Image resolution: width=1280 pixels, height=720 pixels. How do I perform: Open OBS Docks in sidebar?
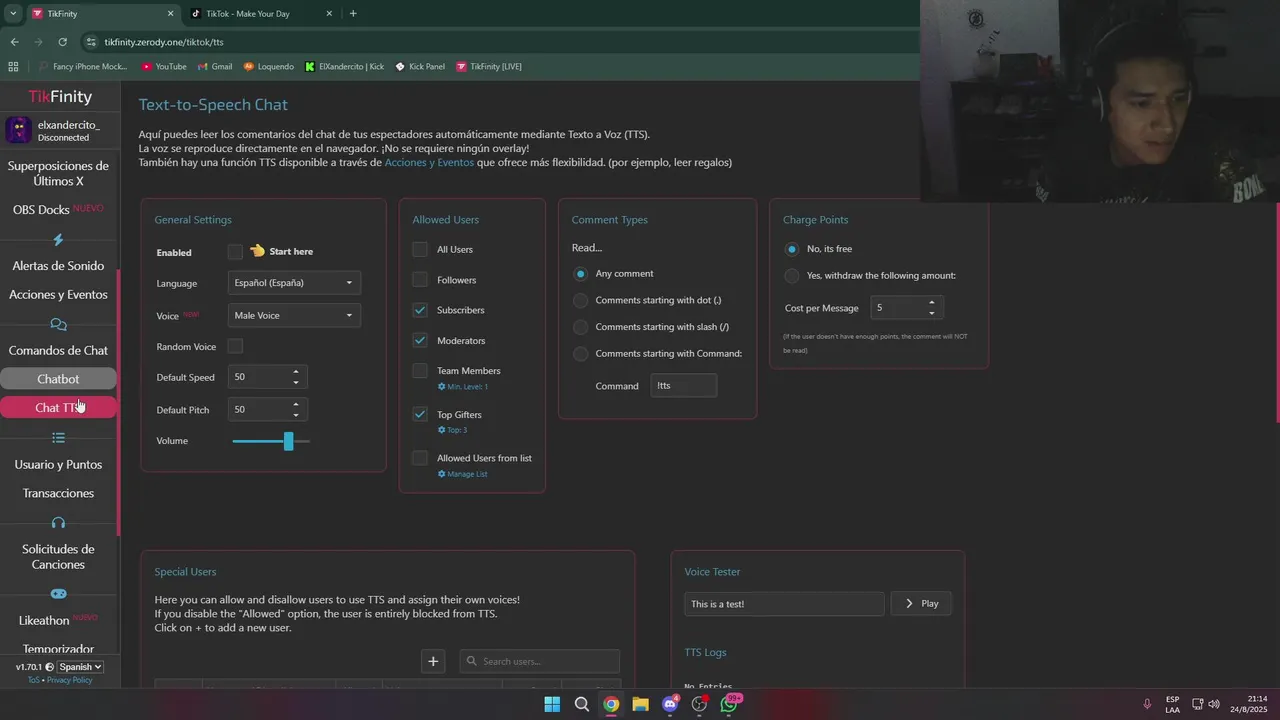[58, 210]
